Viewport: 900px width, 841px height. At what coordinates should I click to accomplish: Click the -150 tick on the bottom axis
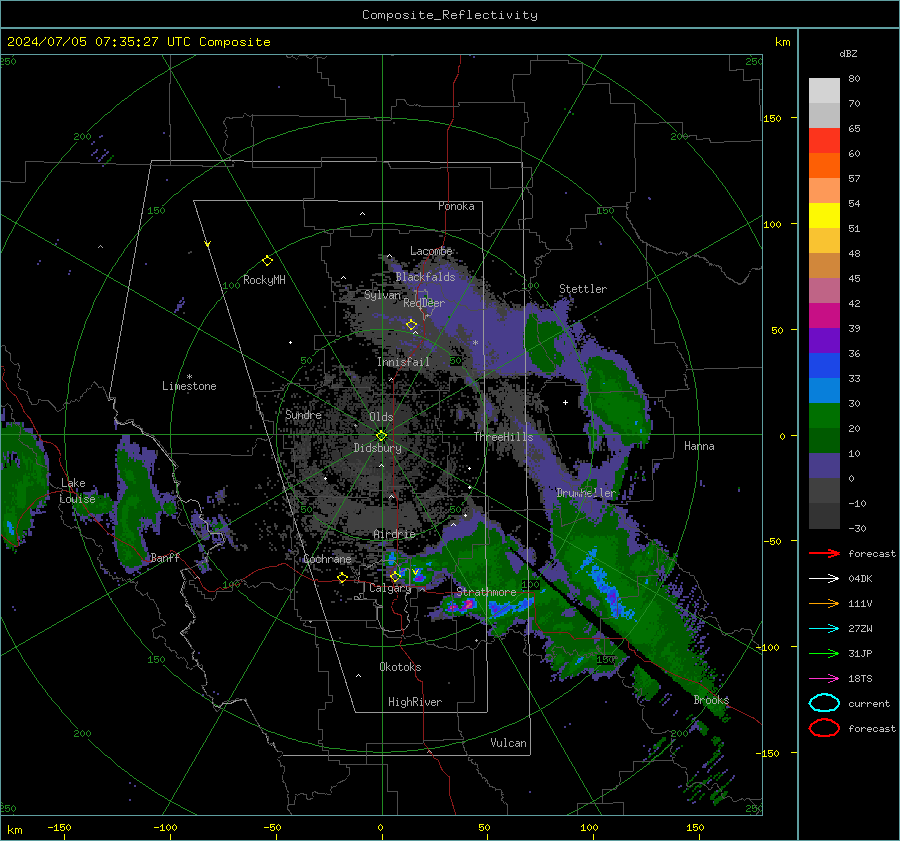pyautogui.click(x=59, y=827)
